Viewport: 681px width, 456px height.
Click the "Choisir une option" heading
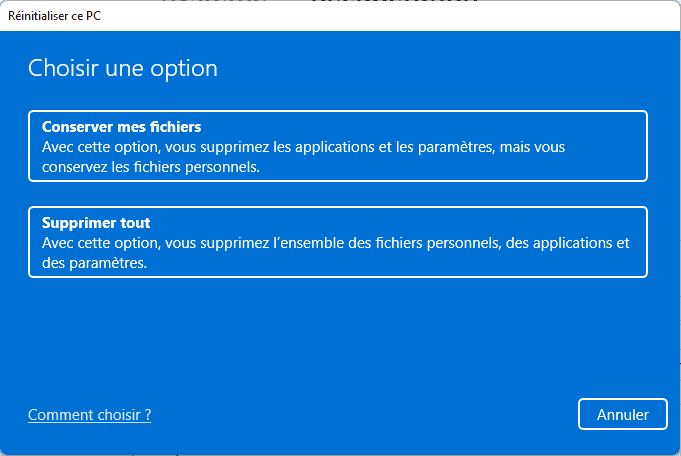pyautogui.click(x=123, y=69)
